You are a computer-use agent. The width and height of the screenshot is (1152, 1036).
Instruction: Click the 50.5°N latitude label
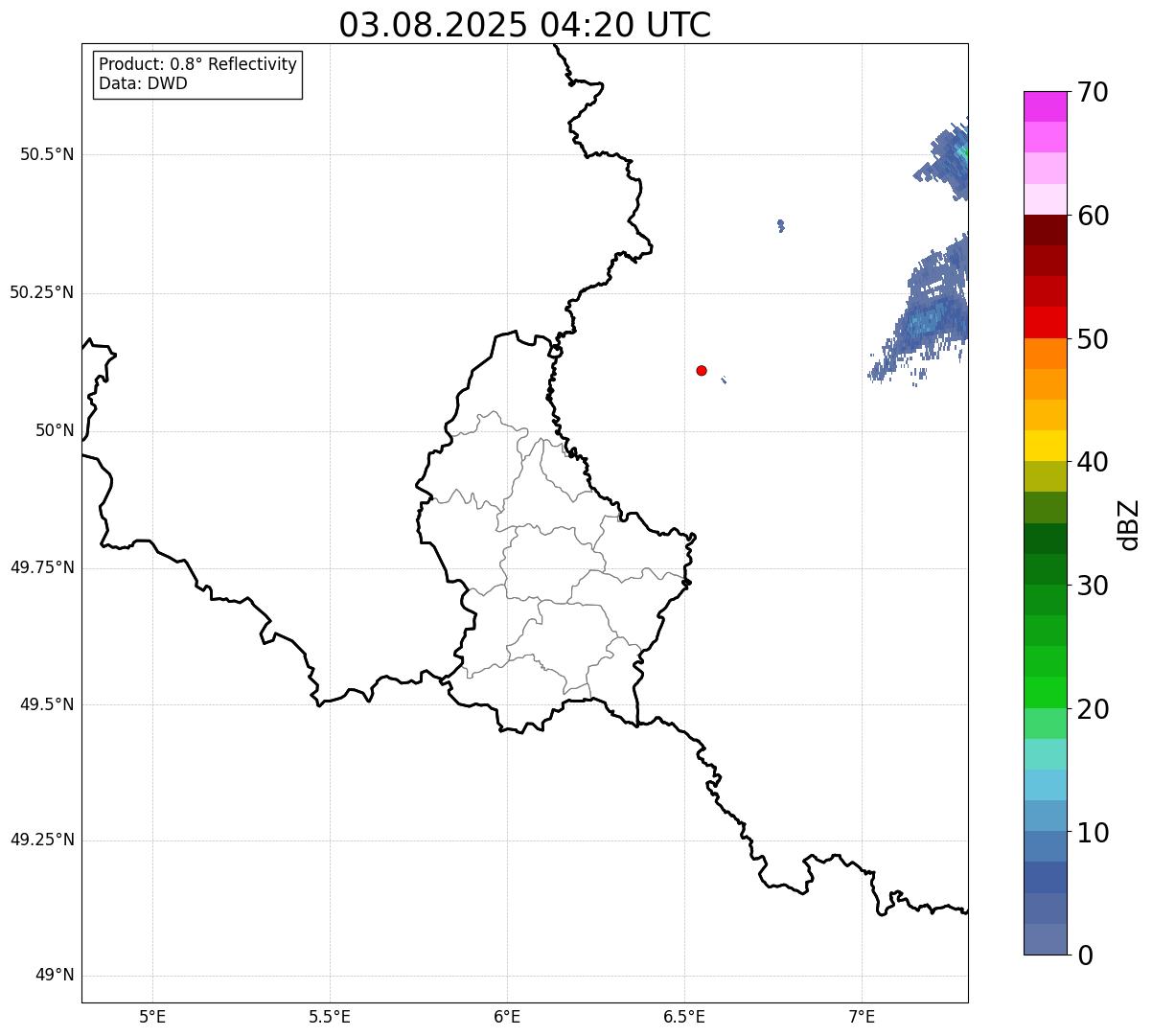point(46,154)
